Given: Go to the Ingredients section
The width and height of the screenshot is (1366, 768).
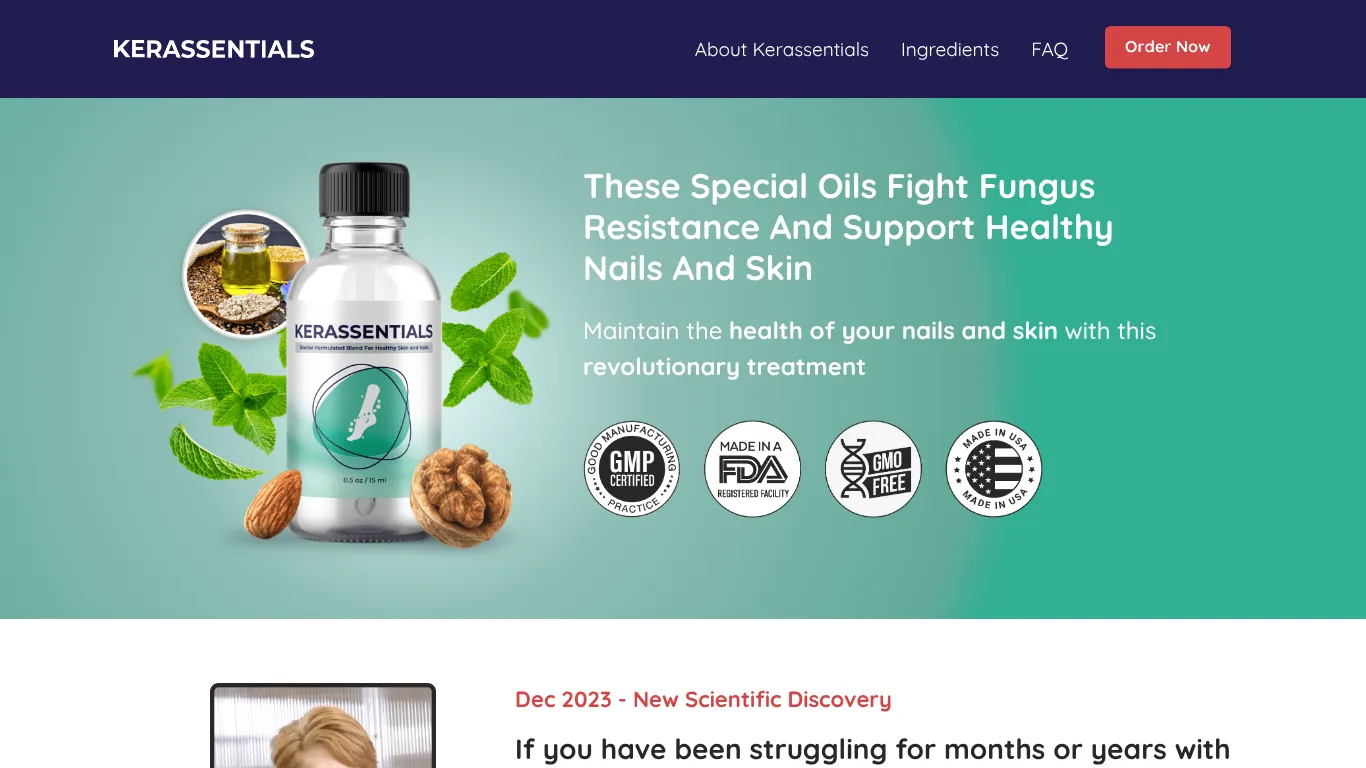Looking at the screenshot, I should [950, 49].
